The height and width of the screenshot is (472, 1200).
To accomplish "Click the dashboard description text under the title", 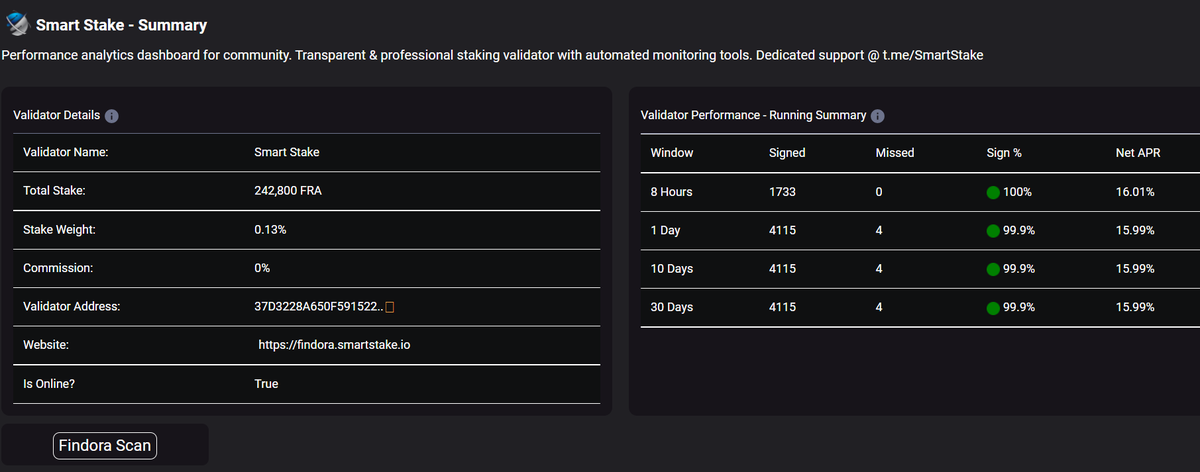I will tap(493, 57).
